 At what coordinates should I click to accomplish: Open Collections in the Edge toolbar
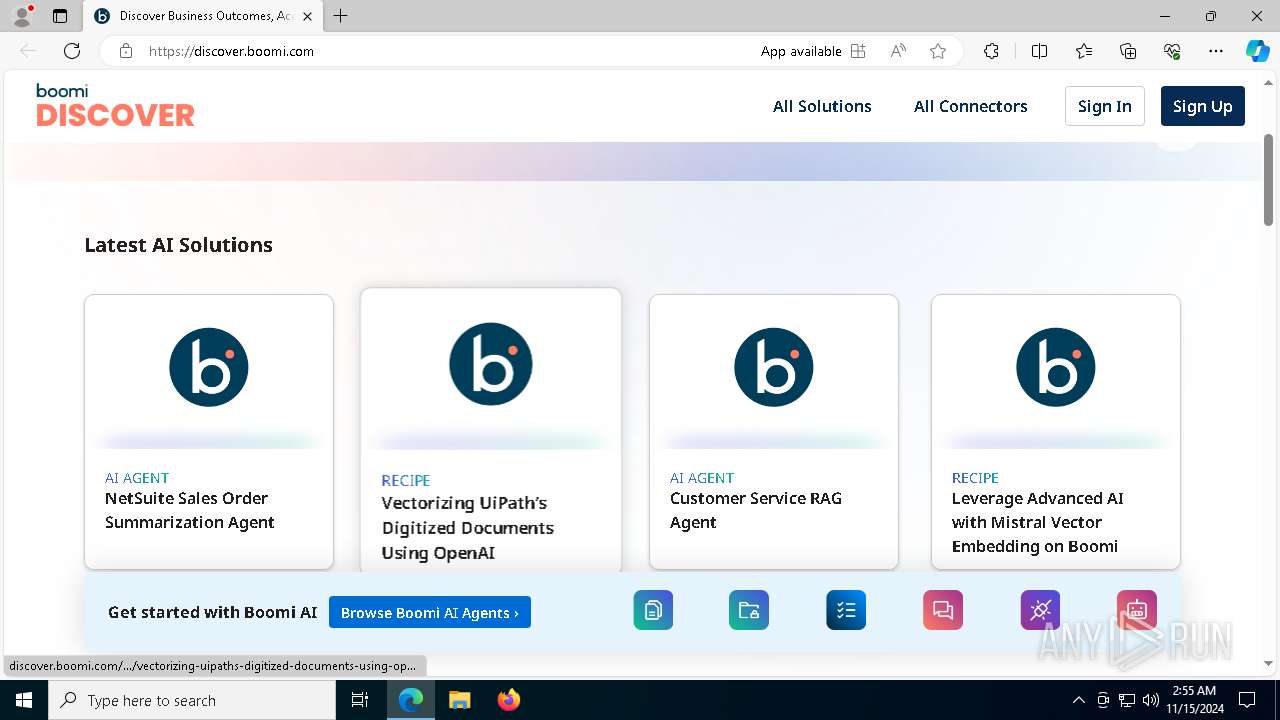pos(1128,51)
